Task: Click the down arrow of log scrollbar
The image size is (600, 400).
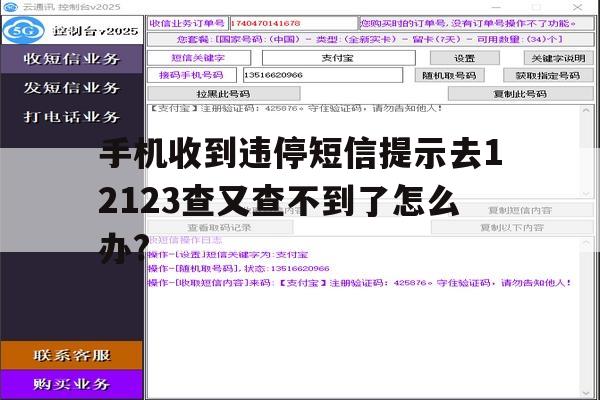Action: pos(586,393)
